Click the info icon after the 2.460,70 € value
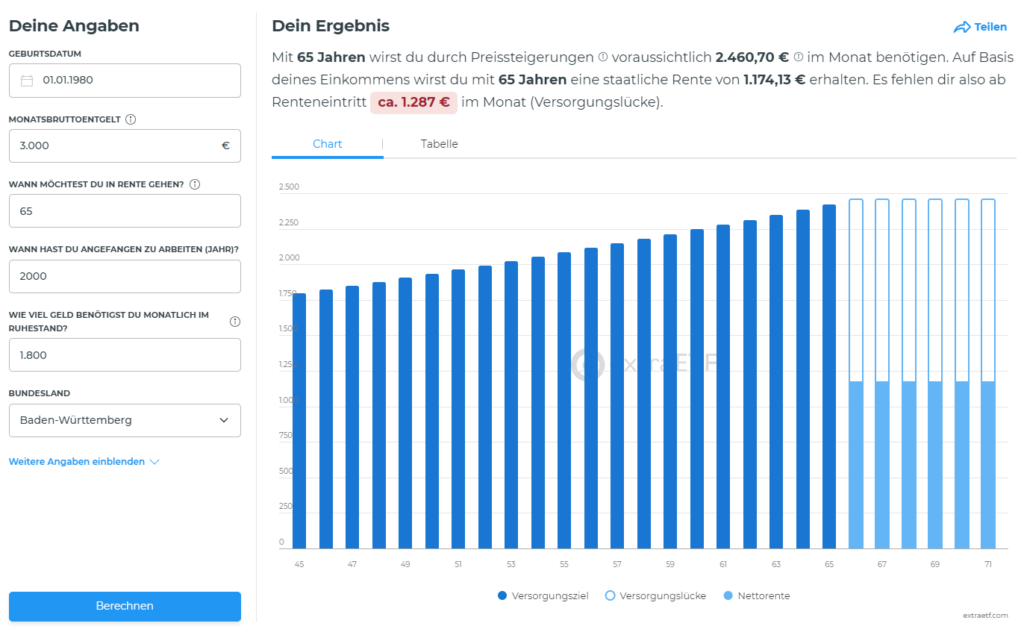The width and height of the screenshot is (1024, 635). point(799,57)
